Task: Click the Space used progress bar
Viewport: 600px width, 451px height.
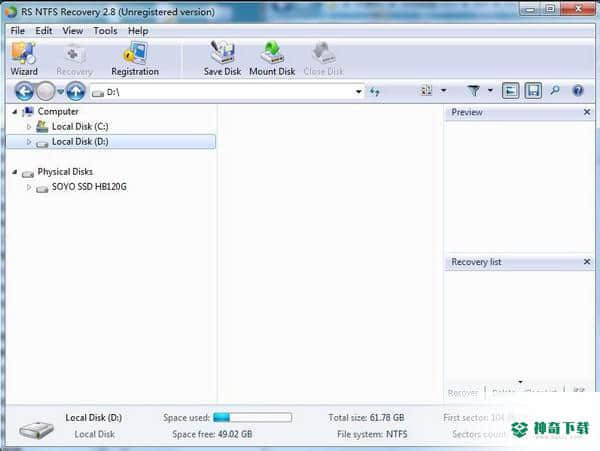Action: point(253,417)
